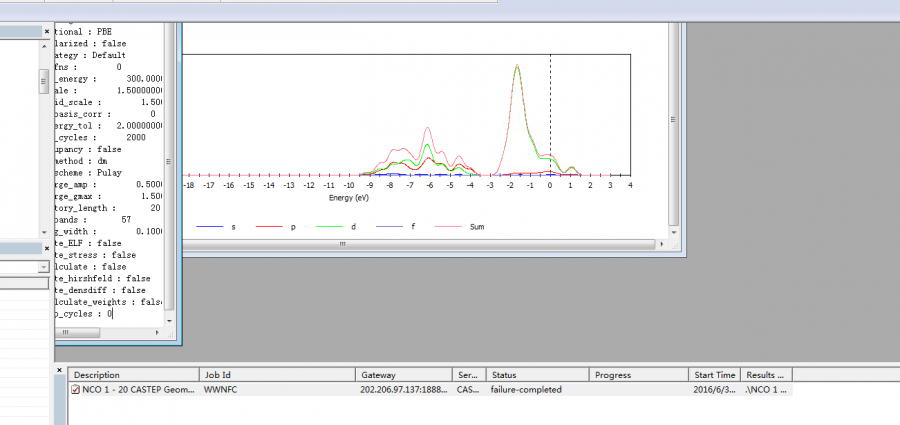Click the job id 'WWNFC' cell
The height and width of the screenshot is (425, 900).
coord(220,389)
